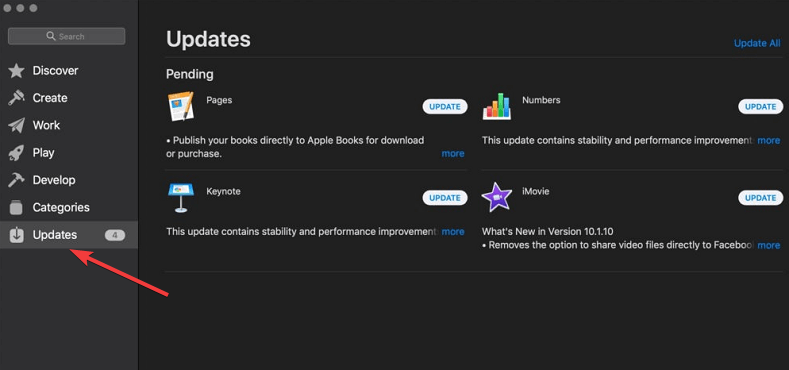Click the Develop hammer icon

click(16, 180)
